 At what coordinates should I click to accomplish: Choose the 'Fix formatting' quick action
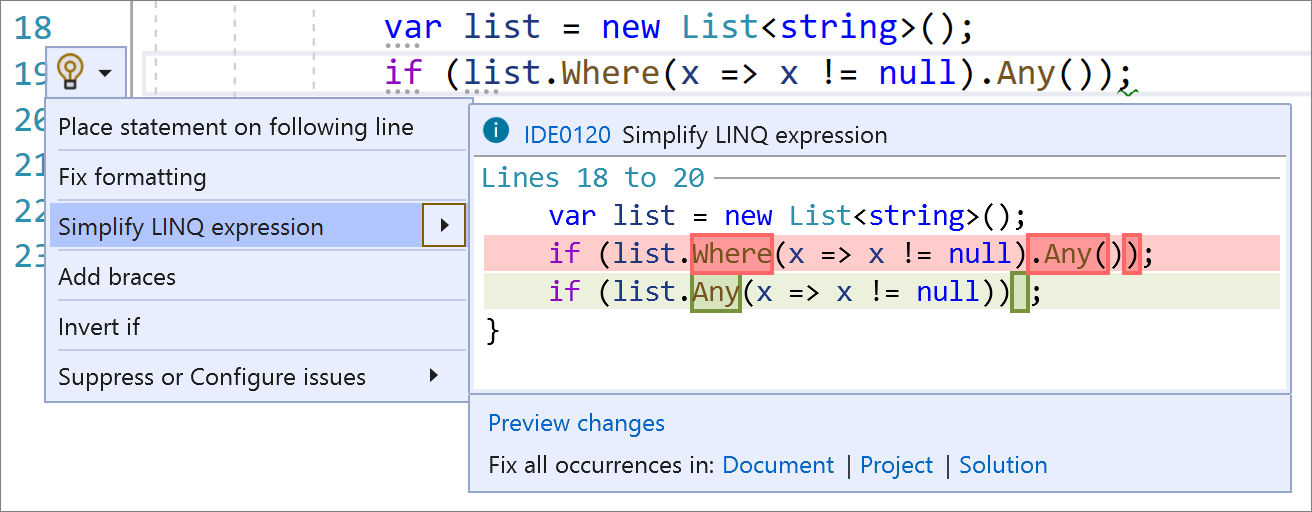[132, 177]
